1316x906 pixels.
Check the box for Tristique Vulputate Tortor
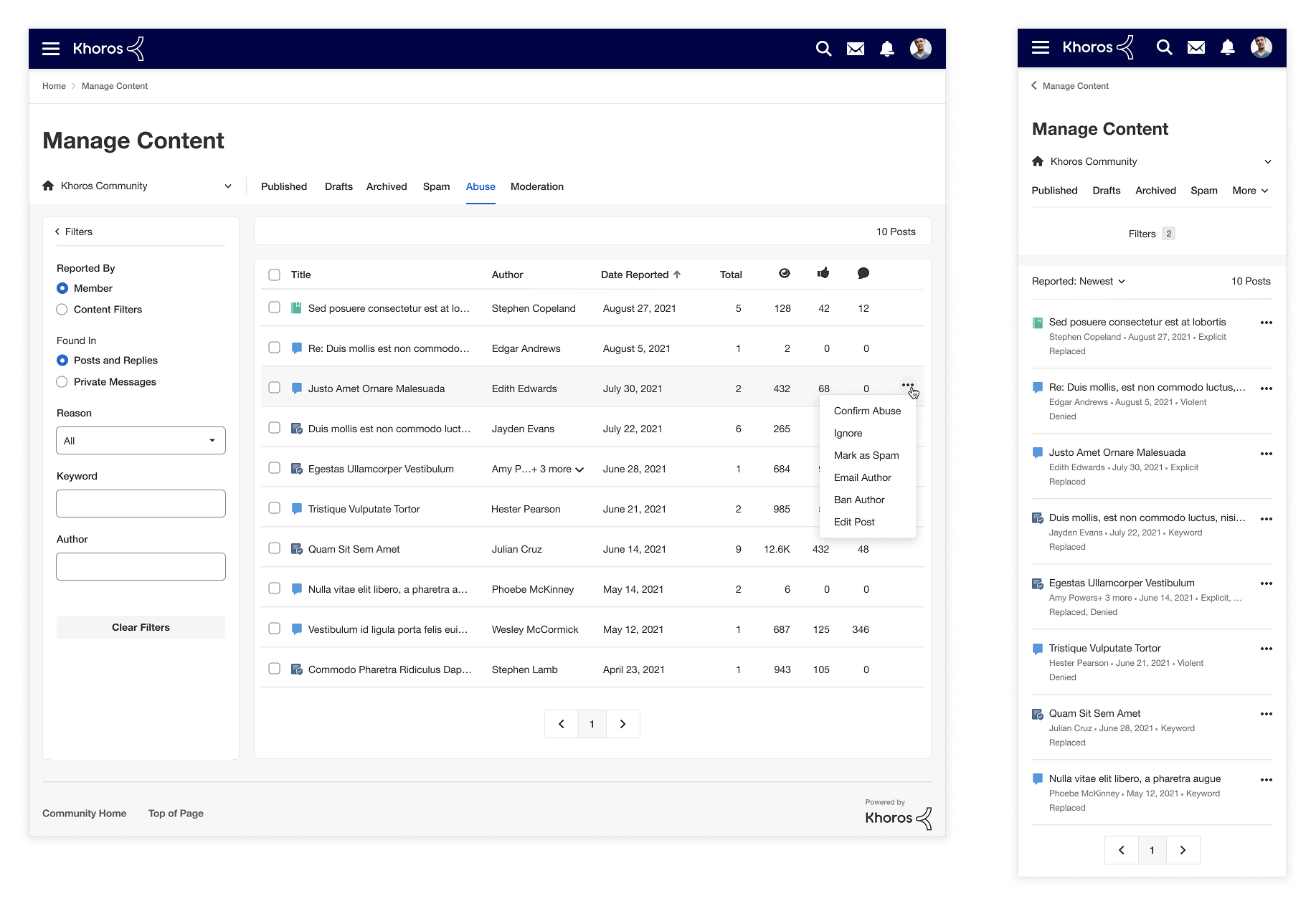tap(274, 508)
